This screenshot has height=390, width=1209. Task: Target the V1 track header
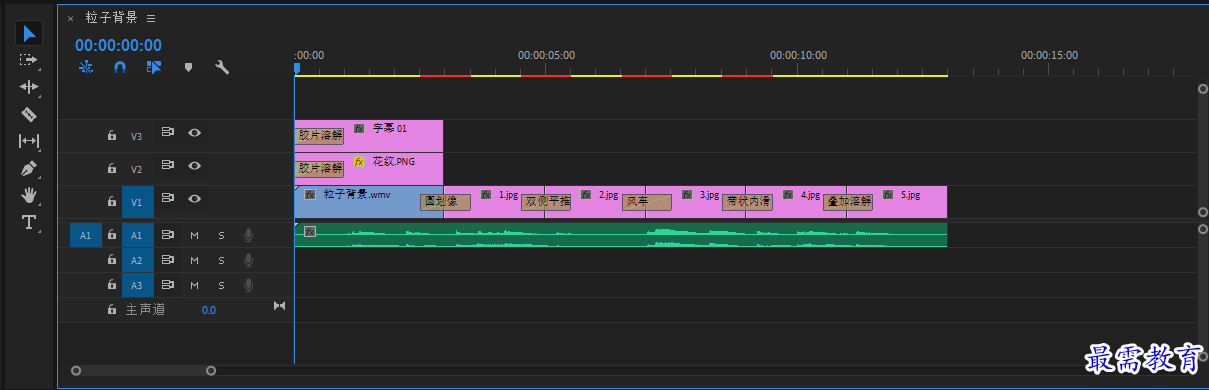138,201
